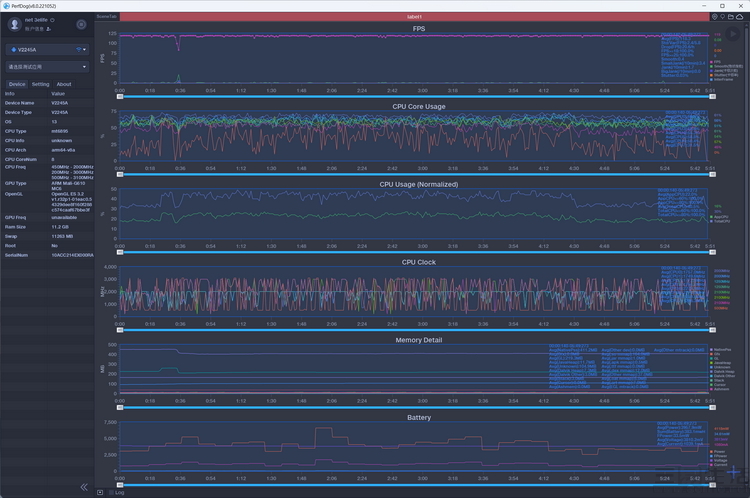Toggle FPower series in Battery legend

click(718, 456)
